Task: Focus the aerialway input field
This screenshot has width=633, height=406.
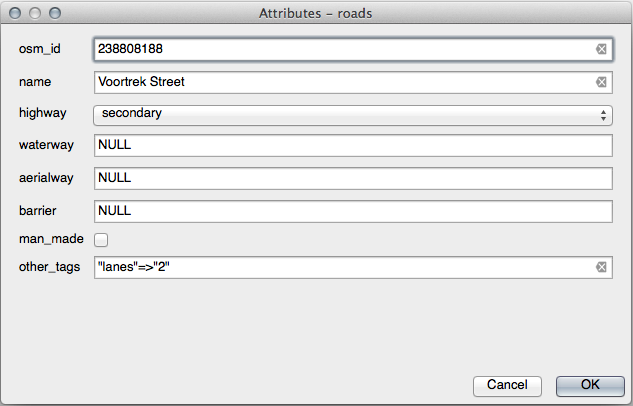Action: coord(352,179)
